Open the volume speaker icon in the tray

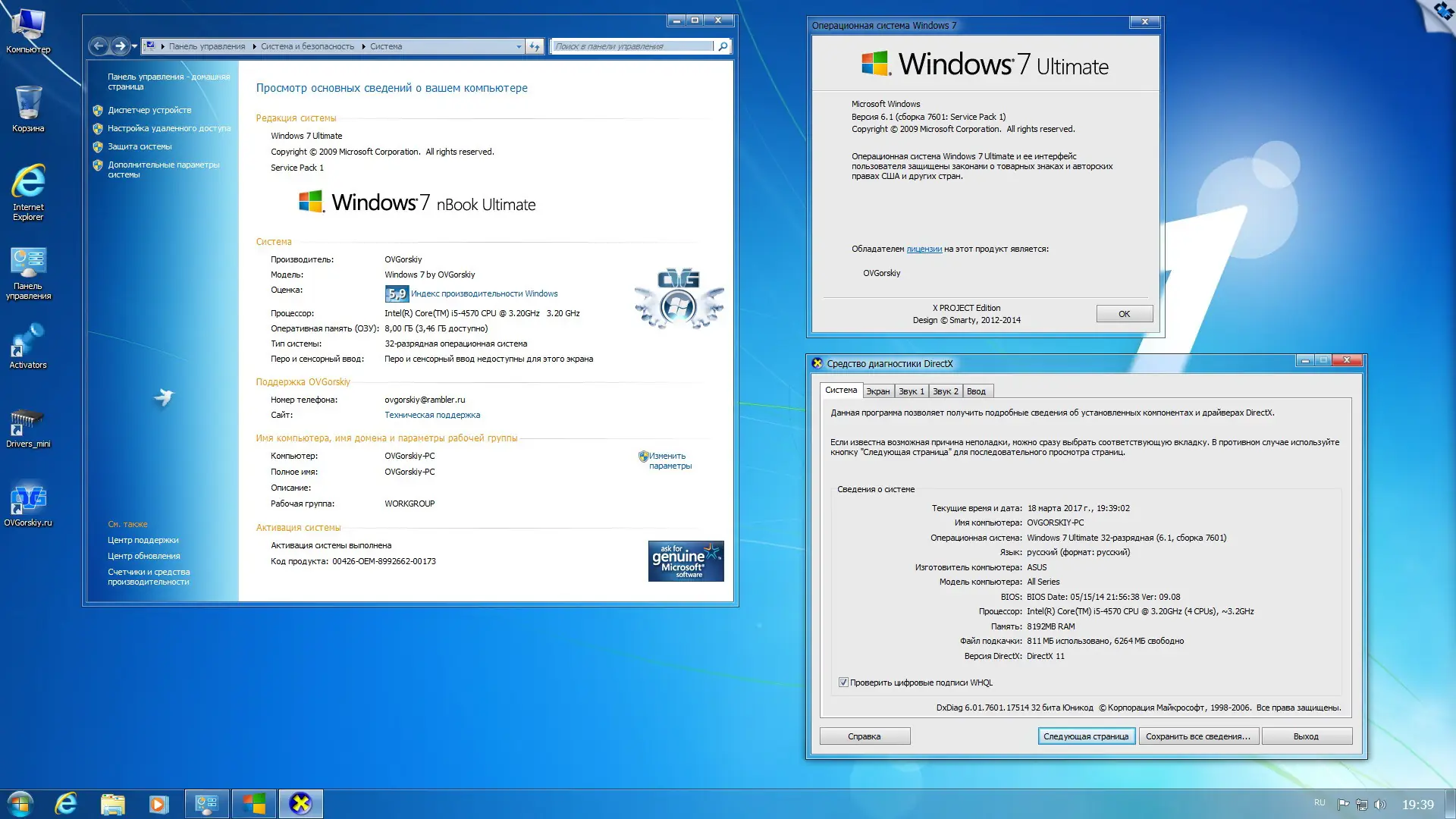point(1380,804)
